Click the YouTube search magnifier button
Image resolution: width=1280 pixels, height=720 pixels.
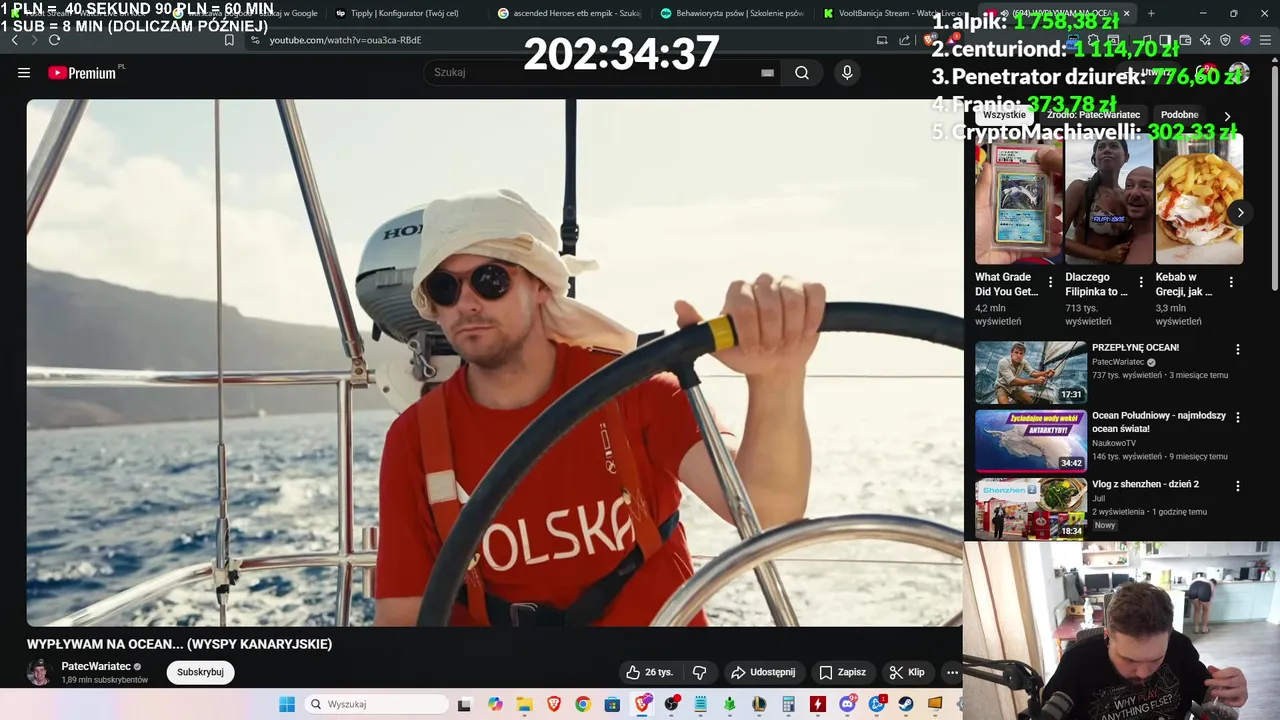(x=802, y=73)
